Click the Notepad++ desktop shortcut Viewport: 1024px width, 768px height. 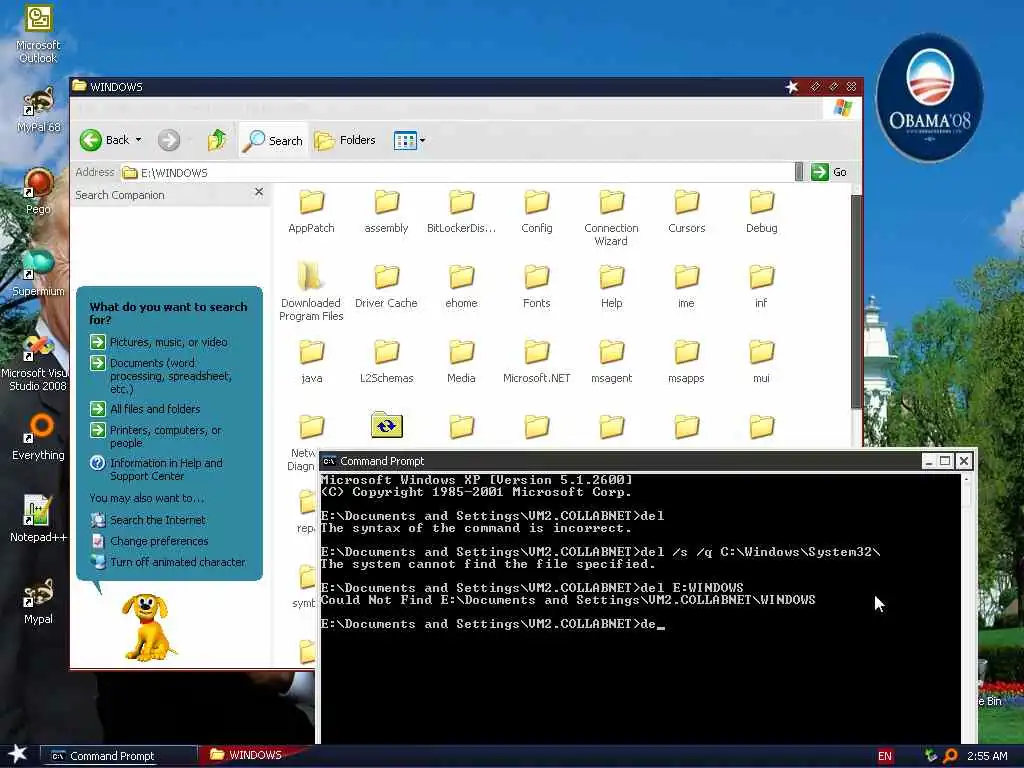coord(38,519)
